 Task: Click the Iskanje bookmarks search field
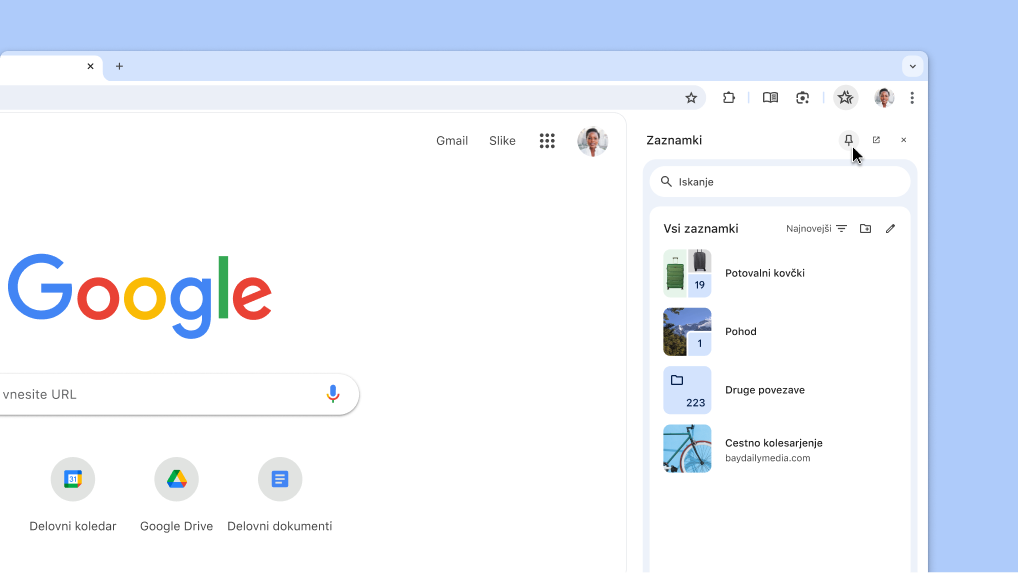pyautogui.click(x=780, y=182)
